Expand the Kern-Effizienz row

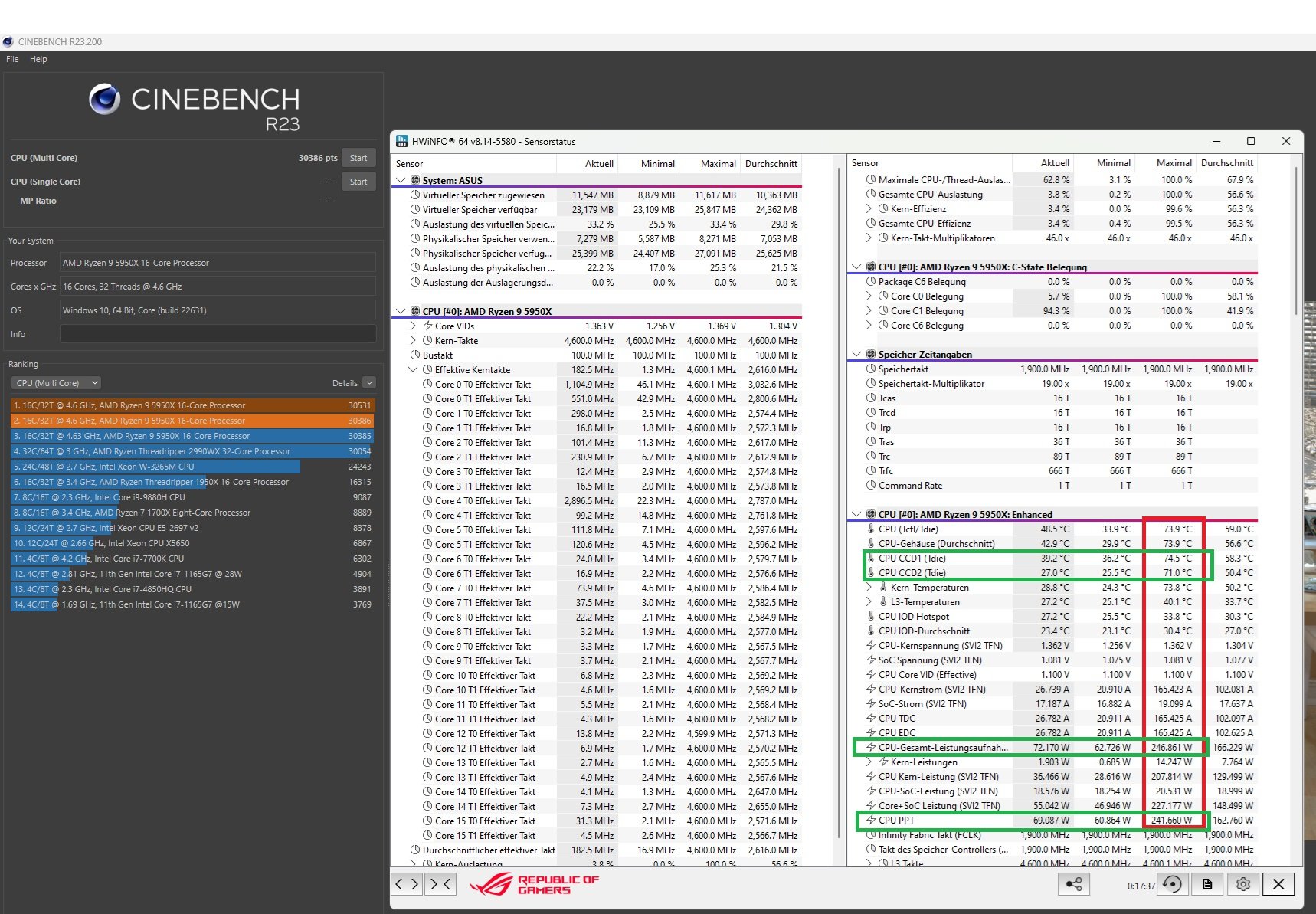point(869,209)
